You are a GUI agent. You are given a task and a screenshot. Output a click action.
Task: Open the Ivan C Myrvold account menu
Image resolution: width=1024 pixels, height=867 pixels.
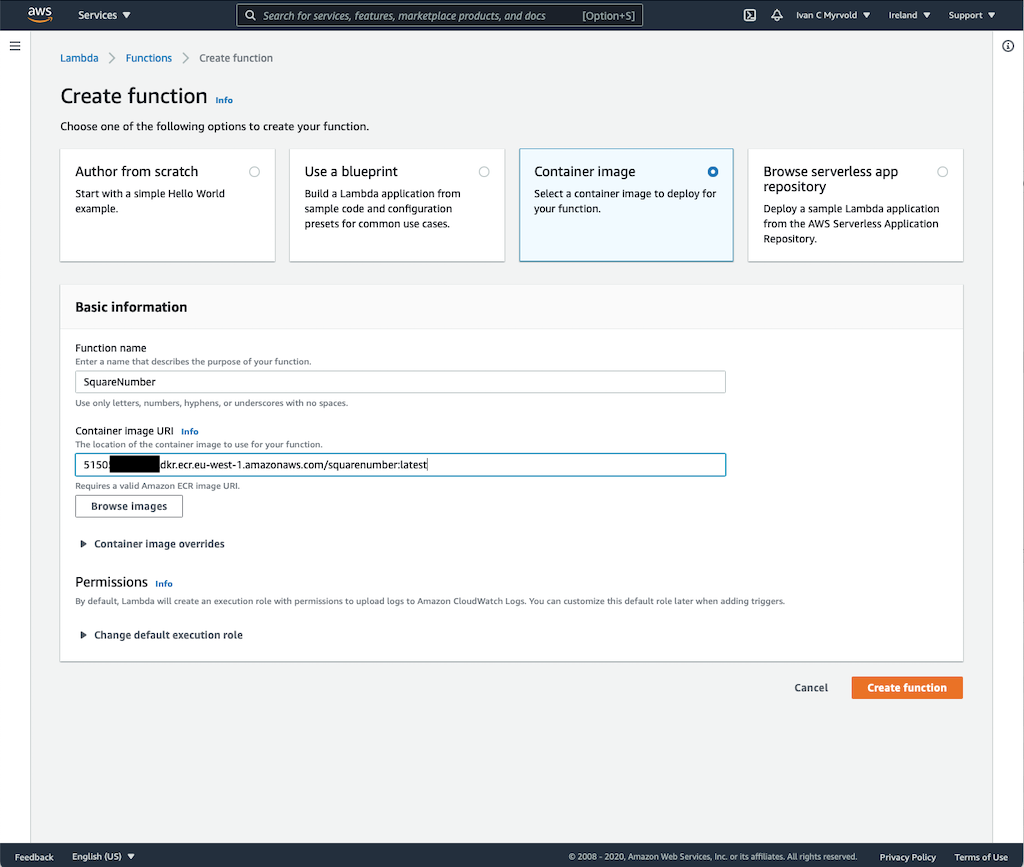coord(833,15)
